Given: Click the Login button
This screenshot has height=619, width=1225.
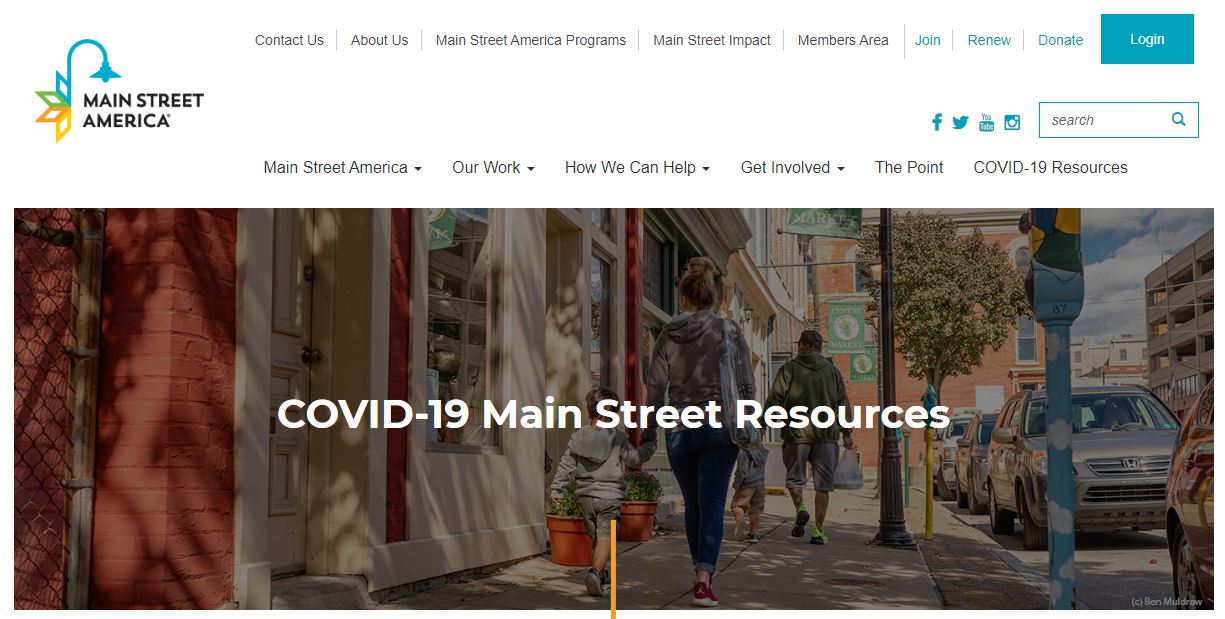Looking at the screenshot, I should (1147, 39).
